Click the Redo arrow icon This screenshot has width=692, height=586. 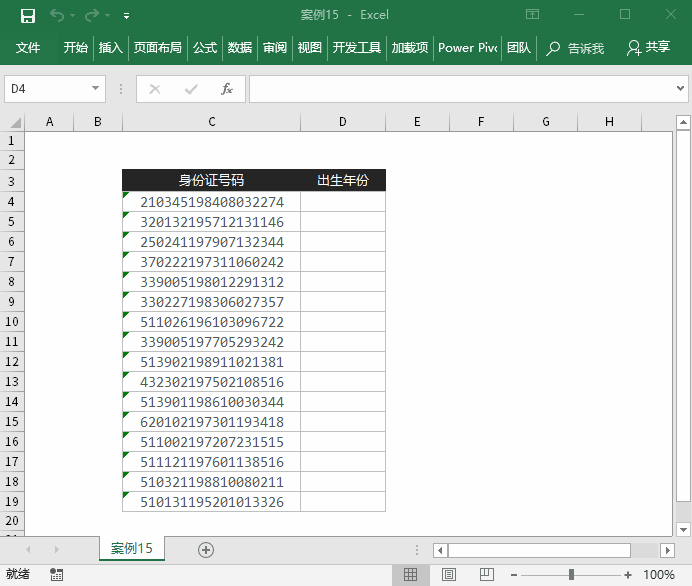point(92,15)
